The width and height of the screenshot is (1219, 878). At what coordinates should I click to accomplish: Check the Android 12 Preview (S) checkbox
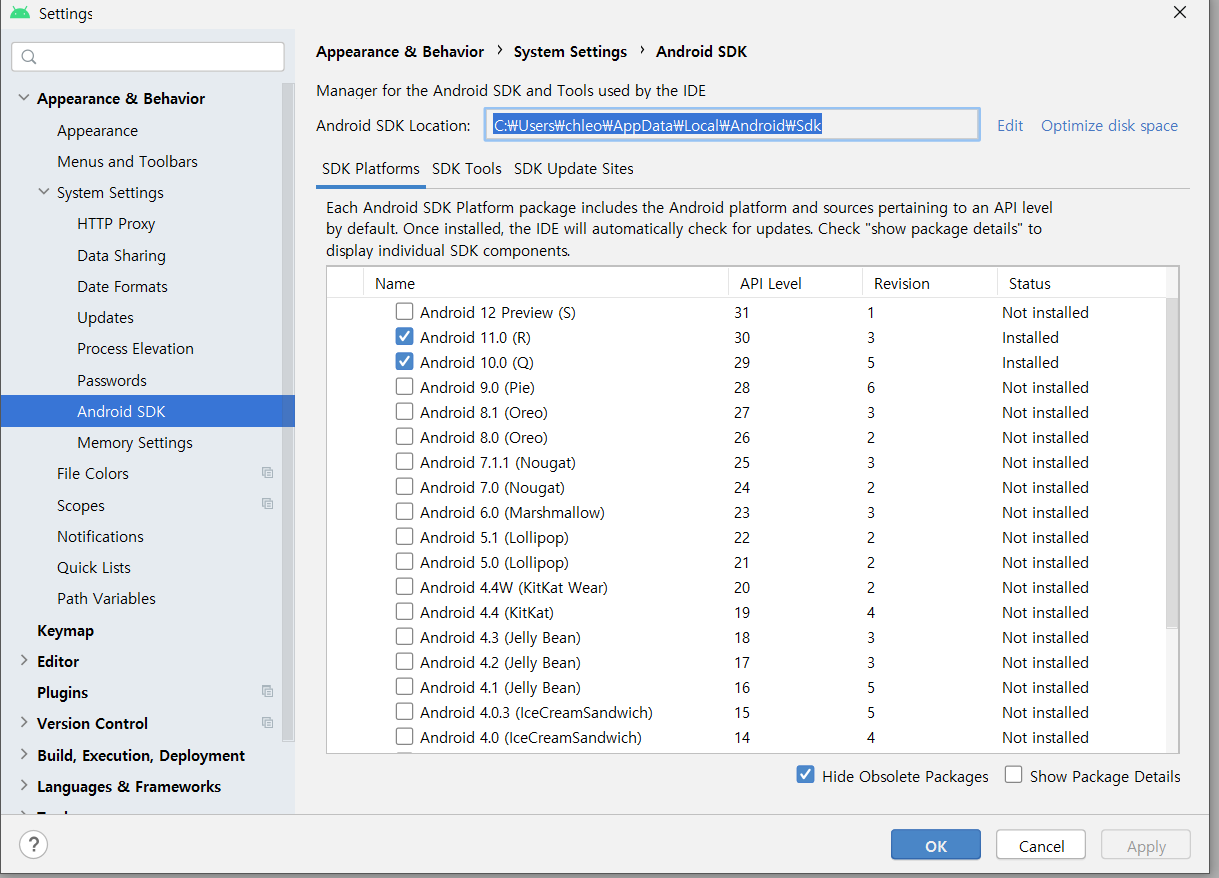[404, 312]
